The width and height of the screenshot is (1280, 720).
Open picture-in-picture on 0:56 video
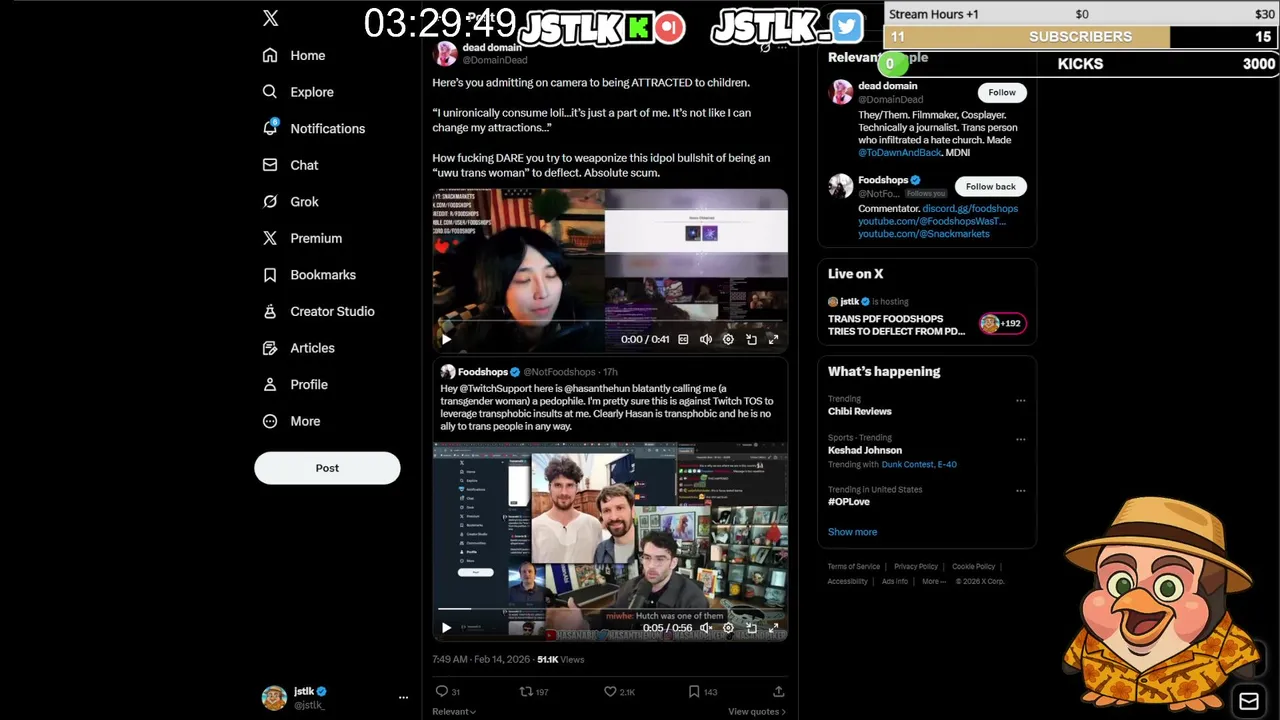(x=751, y=628)
